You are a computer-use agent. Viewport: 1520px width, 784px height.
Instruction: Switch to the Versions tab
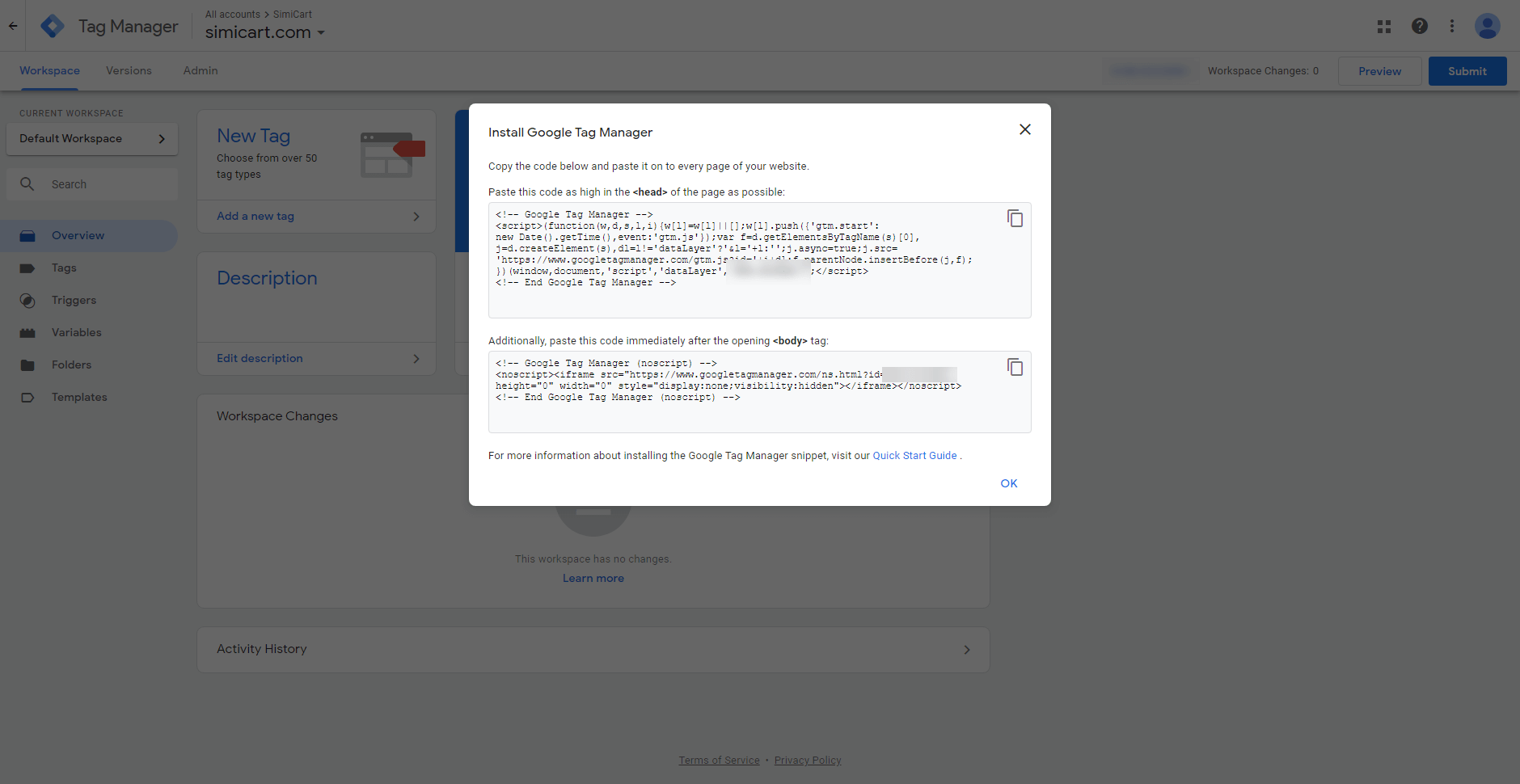tap(129, 71)
